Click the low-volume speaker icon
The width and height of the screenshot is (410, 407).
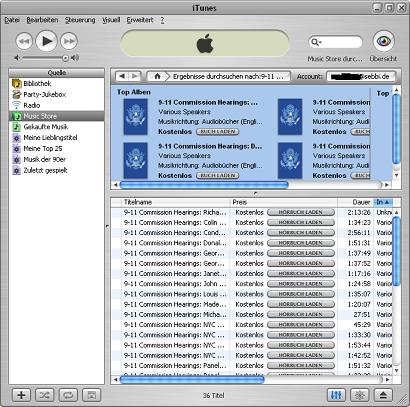[17, 58]
